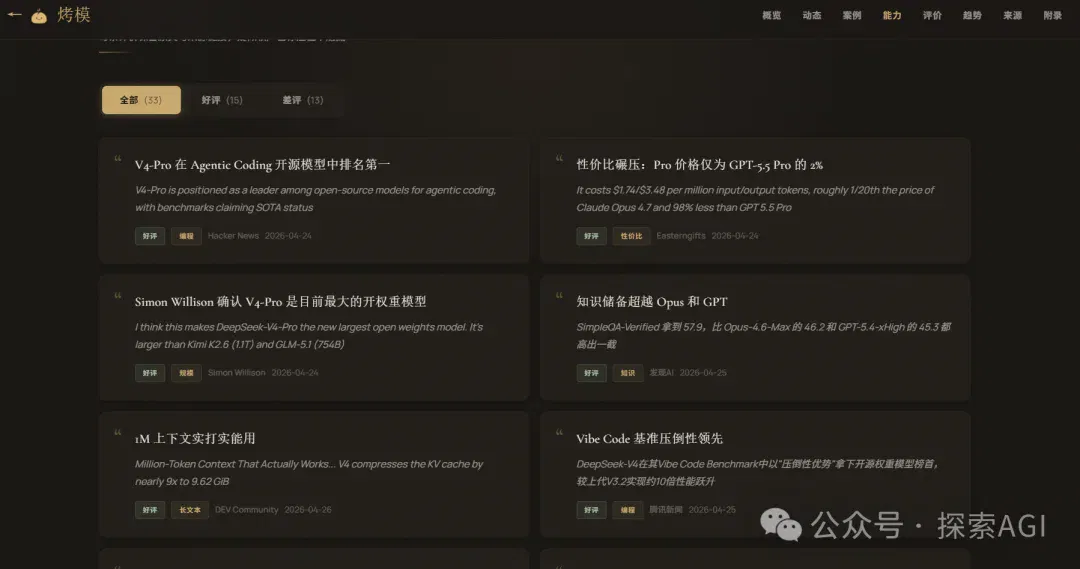Click the 编程 tag on the 腾讯新闻 card

(x=627, y=510)
